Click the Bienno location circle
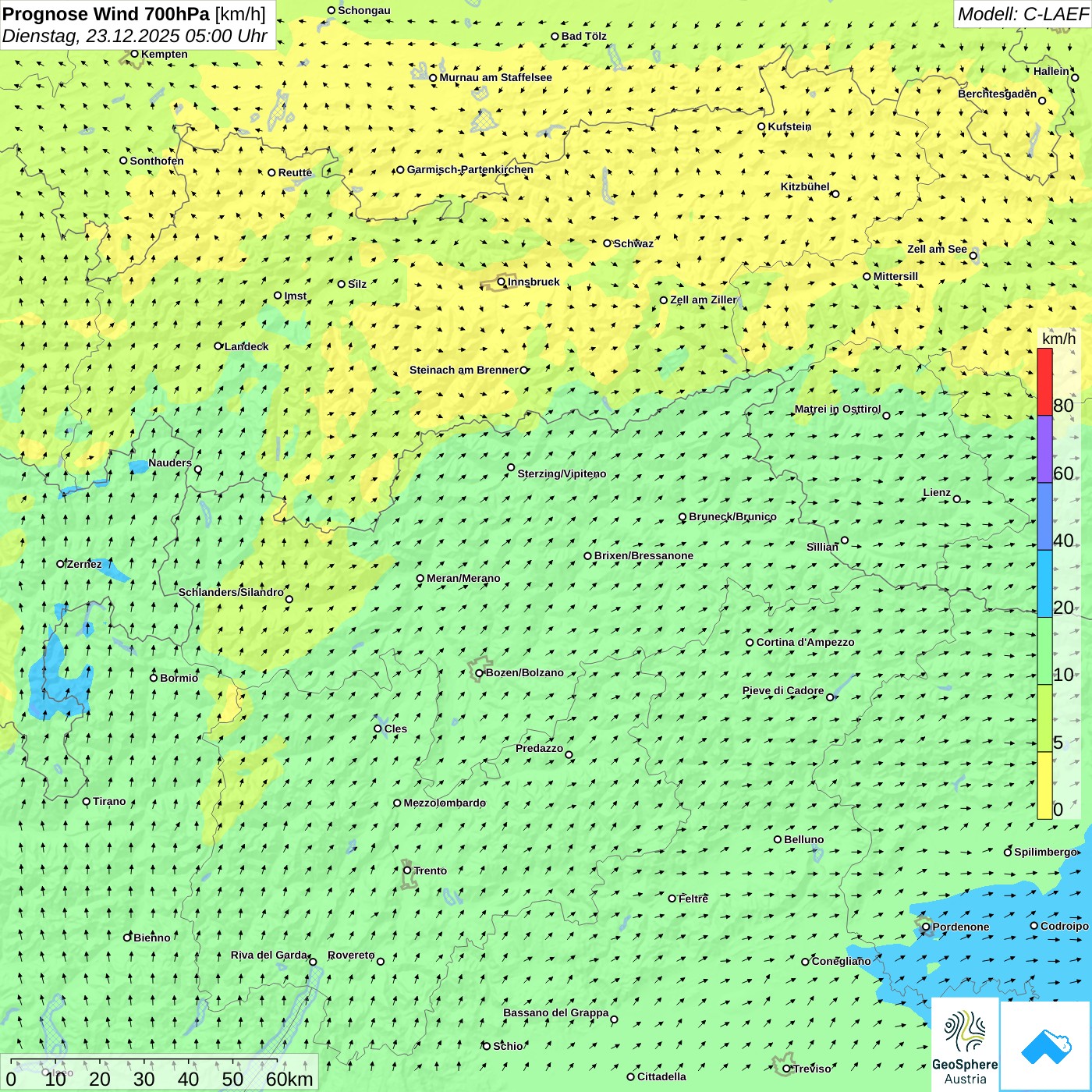This screenshot has height=1092, width=1092. 127,938
